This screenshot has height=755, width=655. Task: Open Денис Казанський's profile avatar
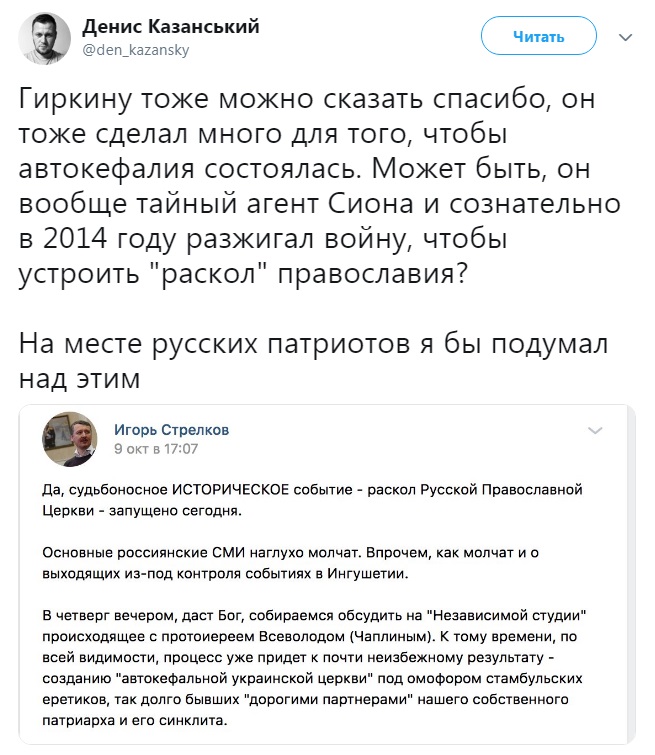click(44, 38)
